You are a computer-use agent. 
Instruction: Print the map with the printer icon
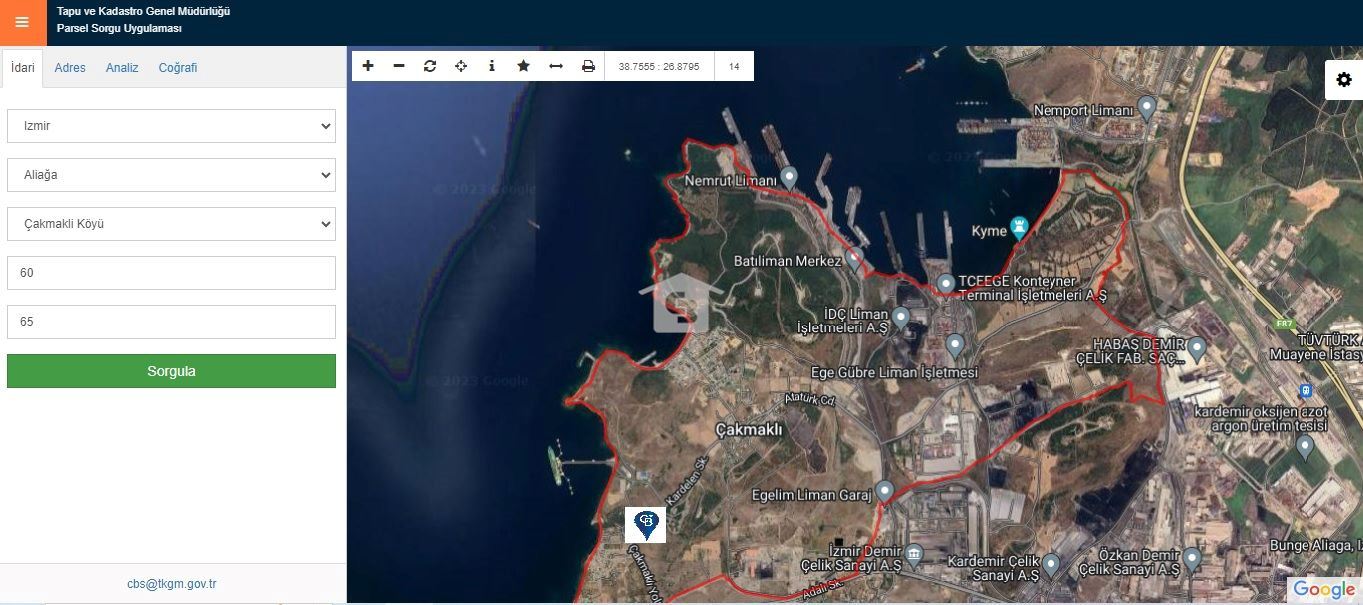(588, 66)
